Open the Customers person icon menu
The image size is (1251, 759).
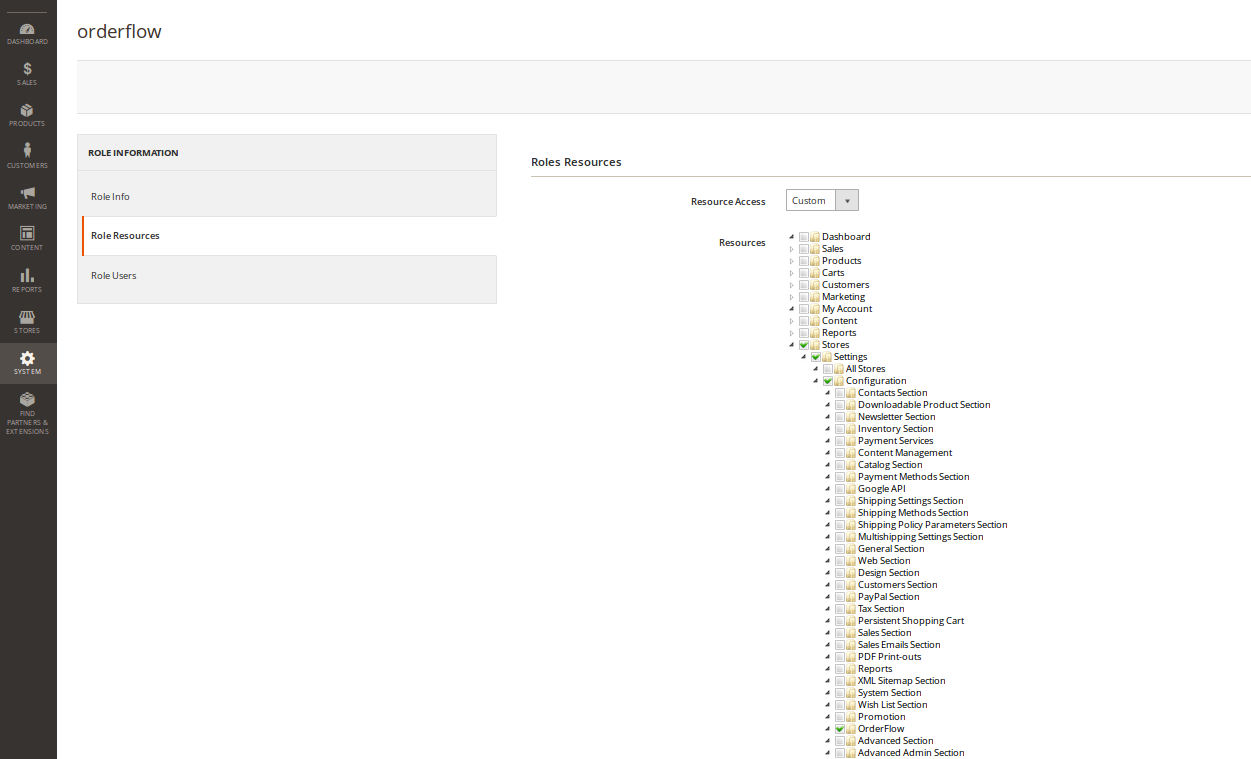[x=27, y=156]
